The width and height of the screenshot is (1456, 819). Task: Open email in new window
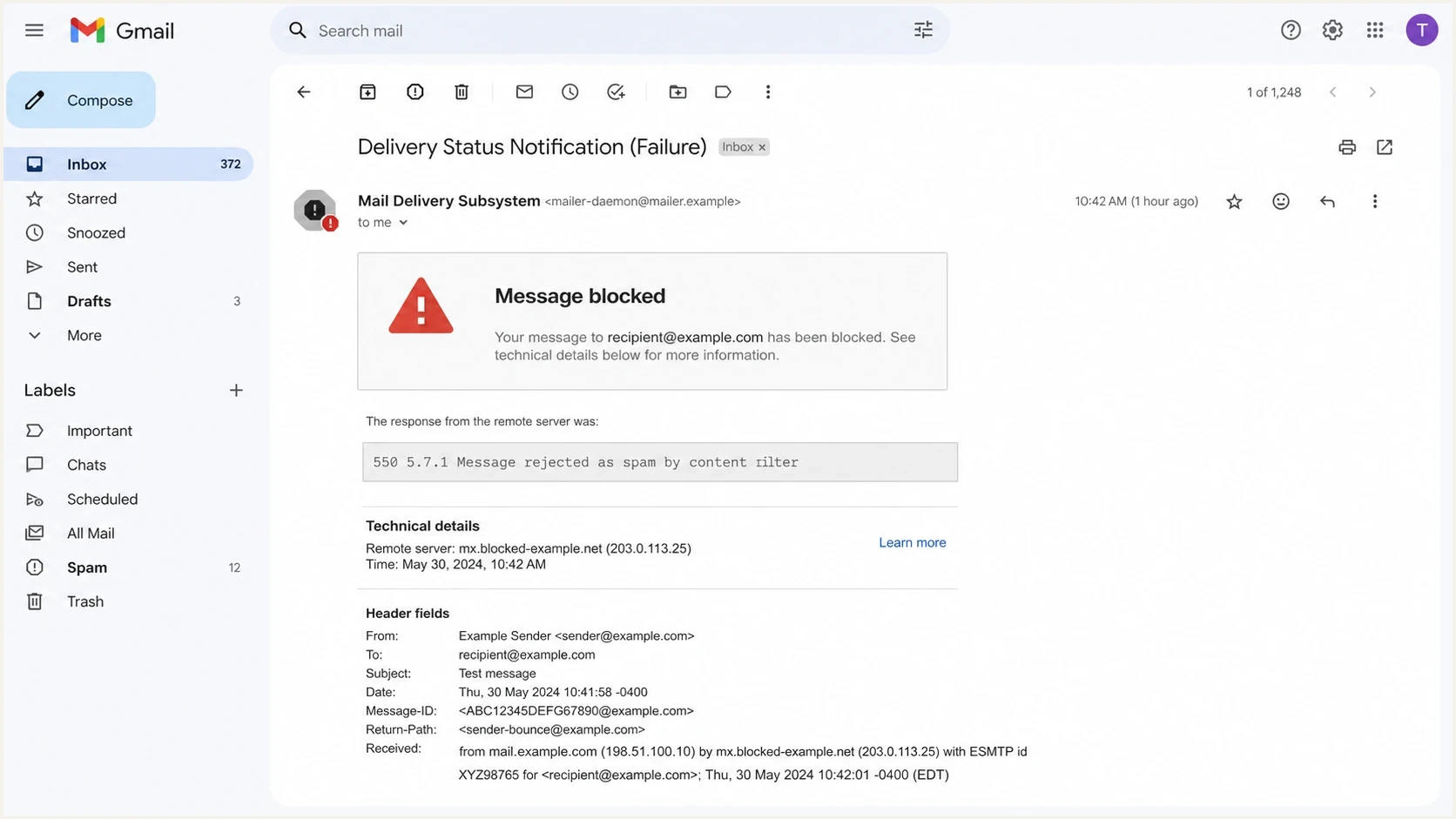coord(1385,147)
